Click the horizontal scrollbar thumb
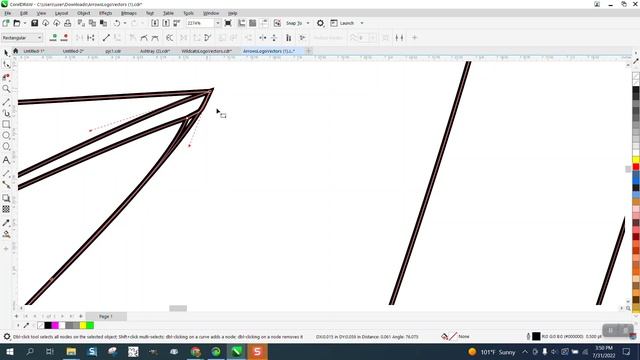 pyautogui.click(x=178, y=308)
